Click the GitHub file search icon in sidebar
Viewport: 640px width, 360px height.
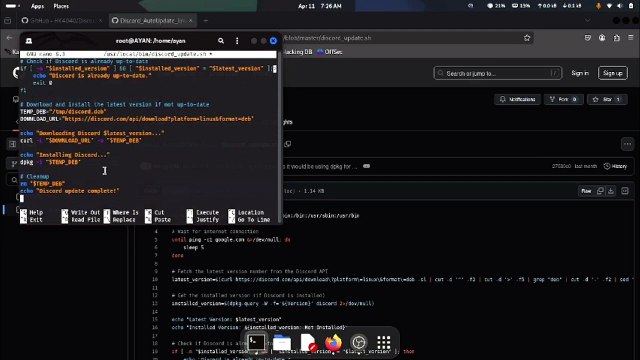pyautogui.click(x=14, y=180)
